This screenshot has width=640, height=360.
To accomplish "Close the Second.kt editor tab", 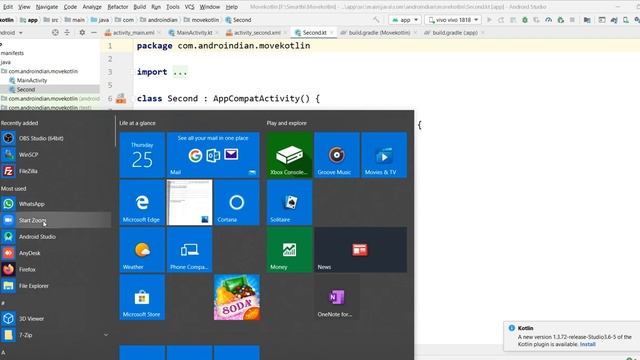I will (x=331, y=33).
